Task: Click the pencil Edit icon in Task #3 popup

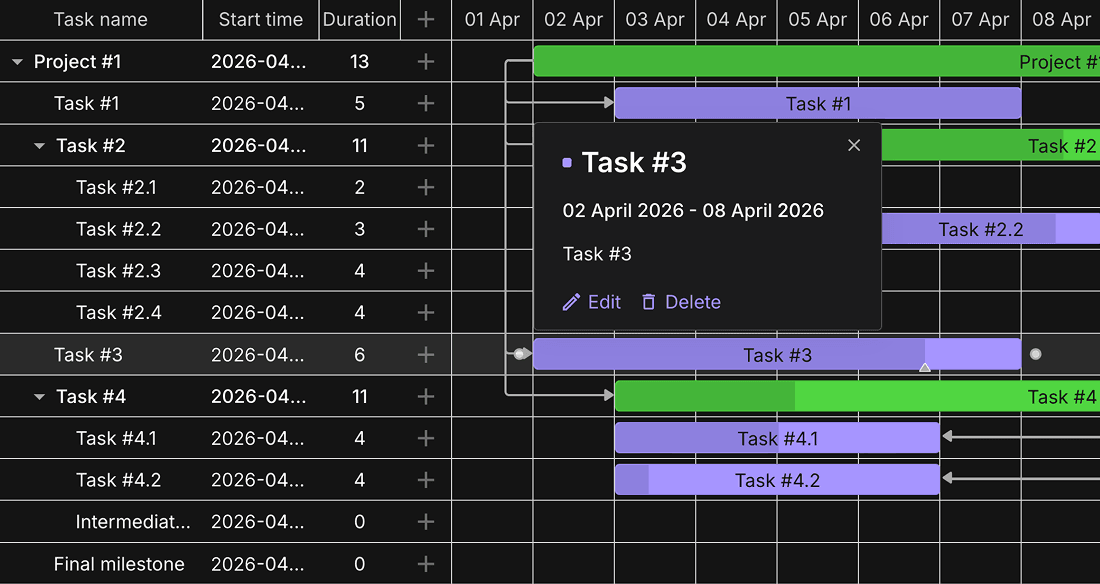Action: click(572, 302)
